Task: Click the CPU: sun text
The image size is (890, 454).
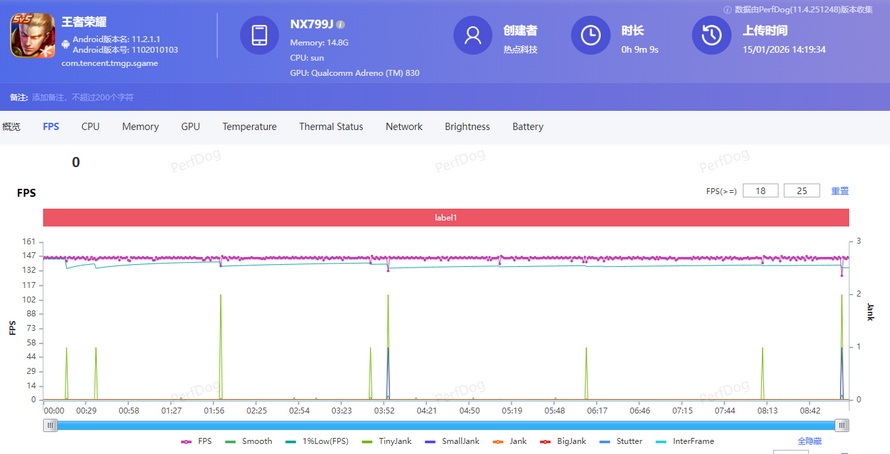Action: click(307, 58)
